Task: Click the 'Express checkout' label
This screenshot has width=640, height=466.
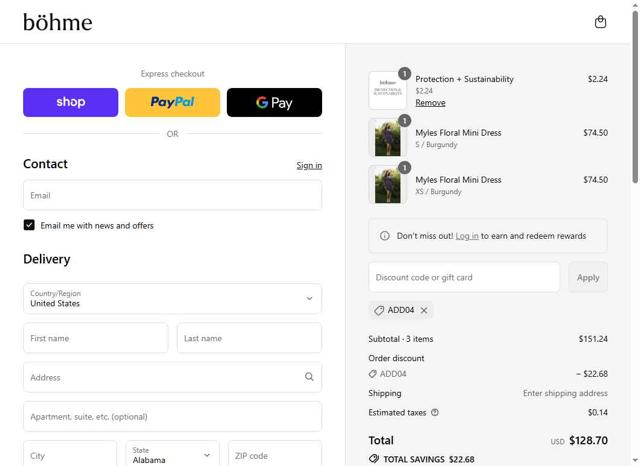Action: point(172,74)
